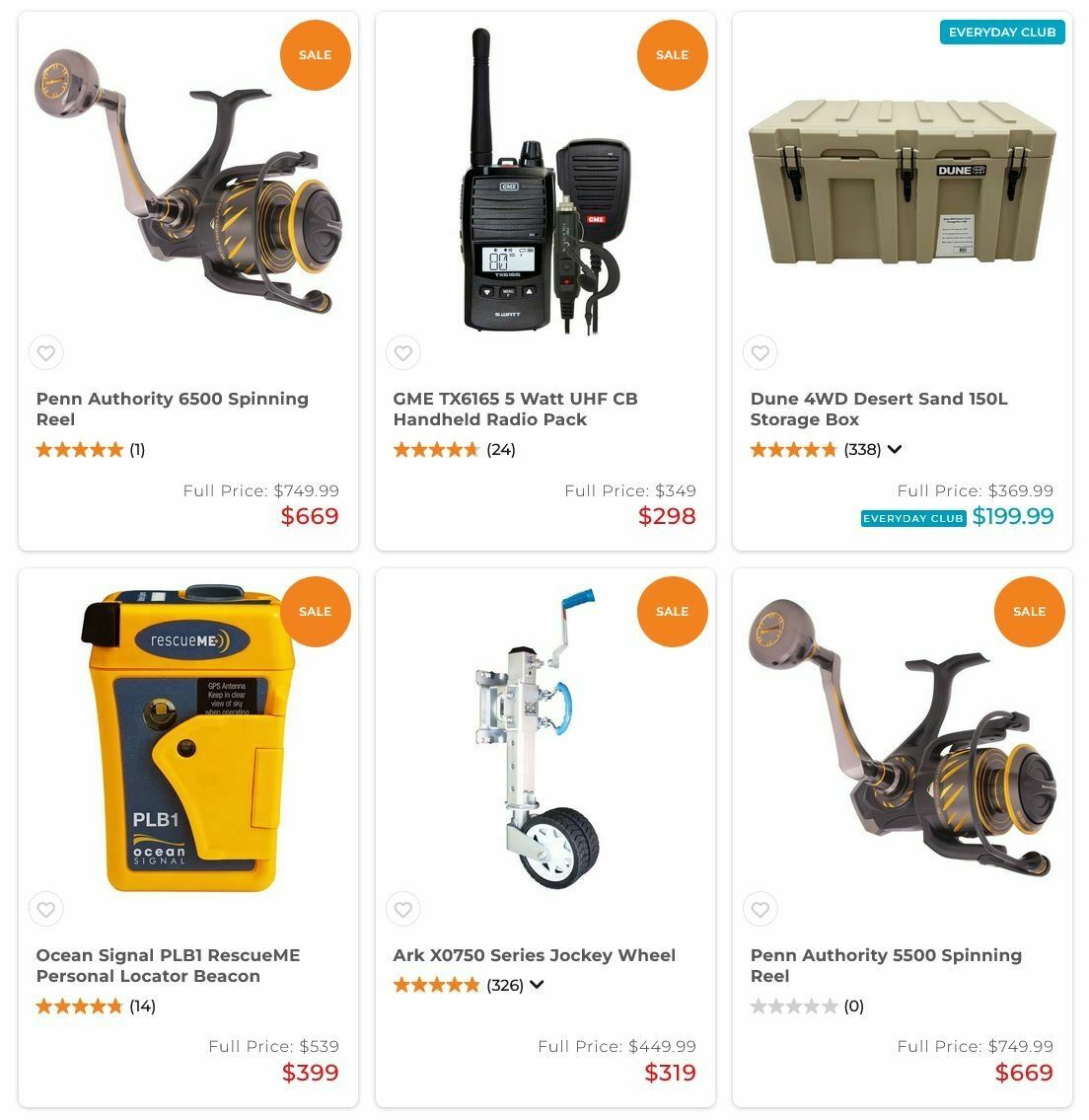View Ark X0750 jockey wheel product image
1089x1120 pixels.
540,739
